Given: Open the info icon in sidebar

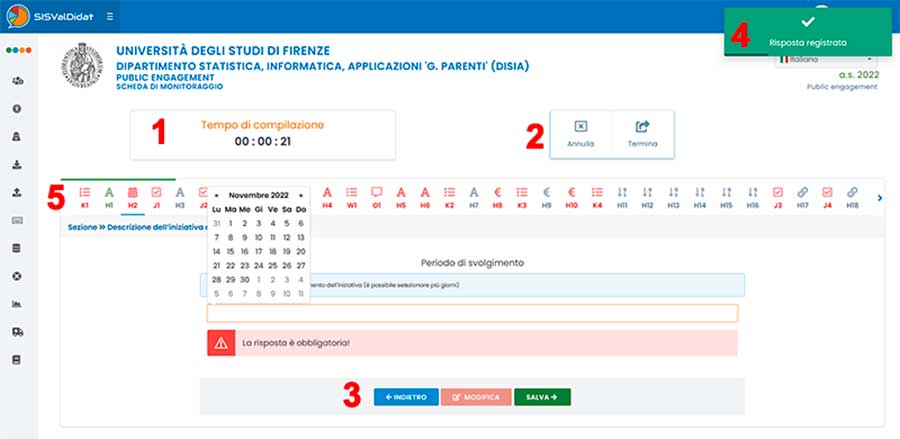Looking at the screenshot, I should pyautogui.click(x=17, y=108).
